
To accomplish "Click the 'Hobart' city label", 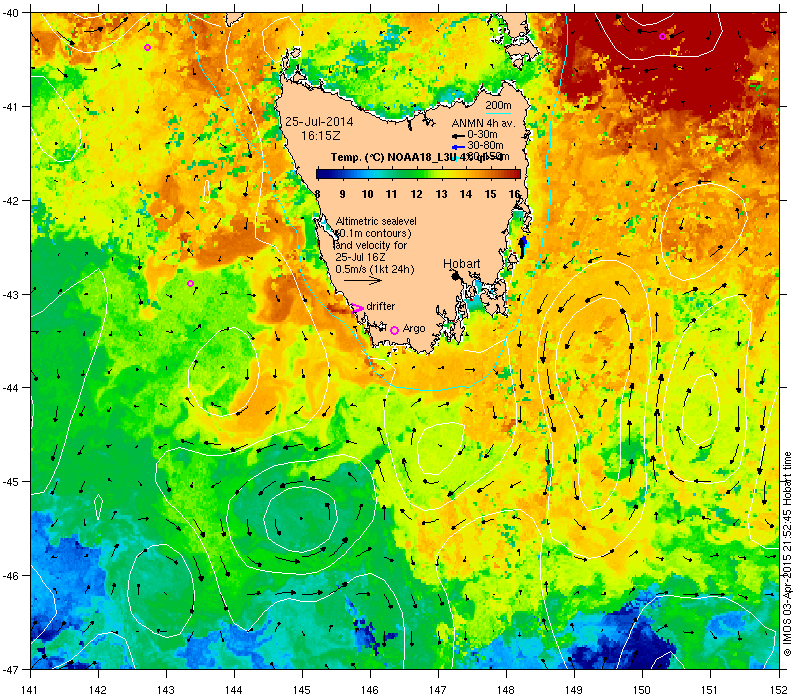I will [x=461, y=264].
